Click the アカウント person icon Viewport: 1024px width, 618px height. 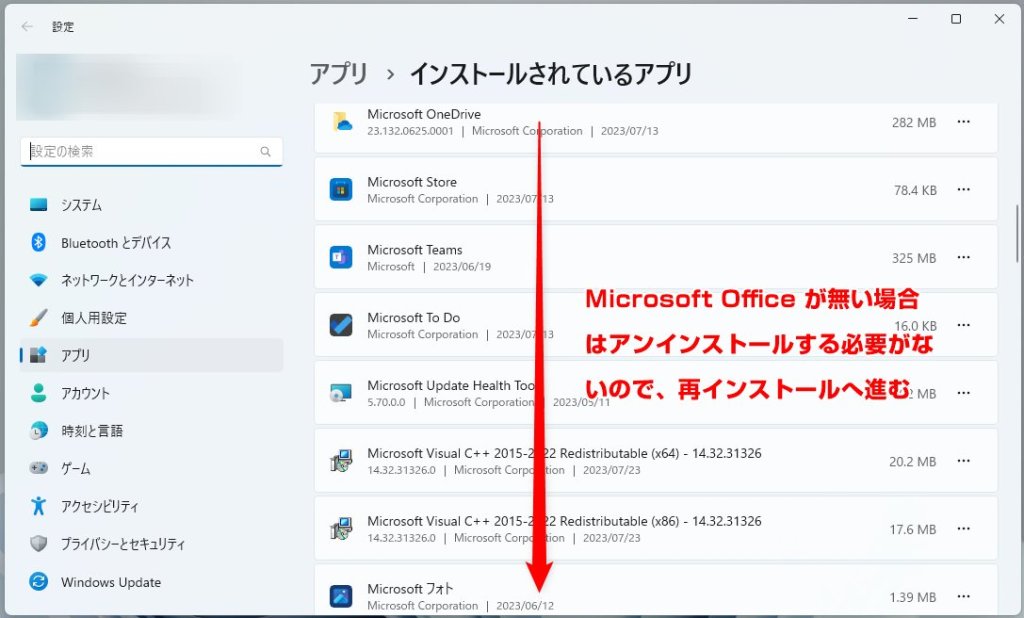[39, 393]
